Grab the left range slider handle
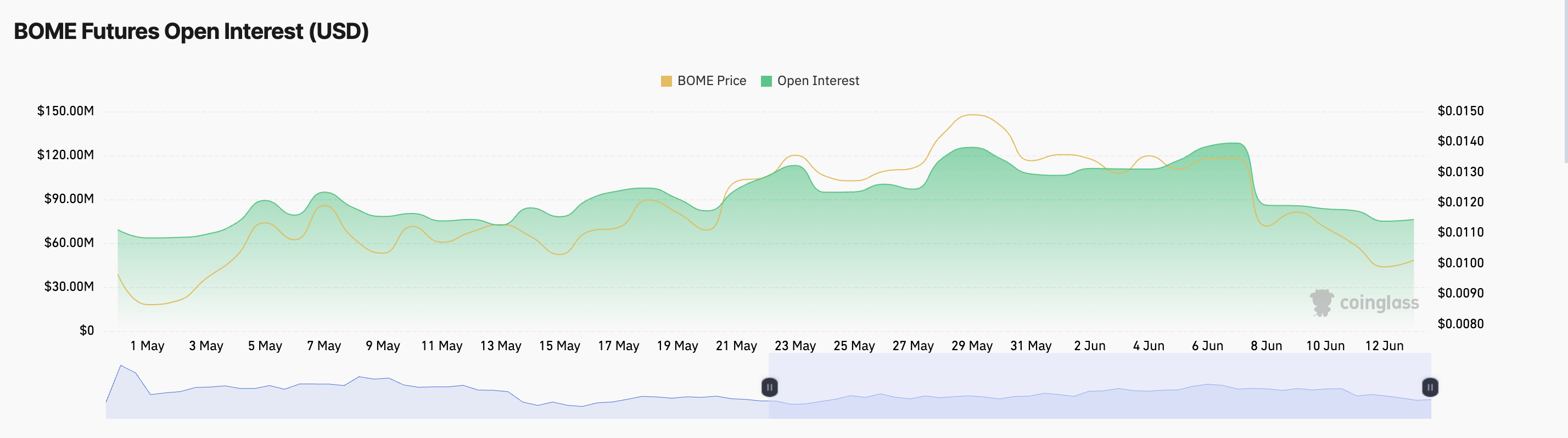 coord(769,387)
